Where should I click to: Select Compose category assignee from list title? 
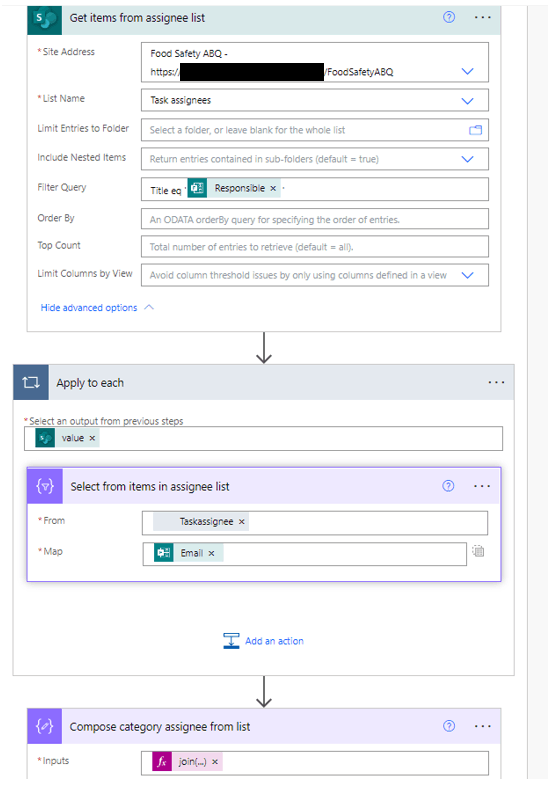pos(159,727)
